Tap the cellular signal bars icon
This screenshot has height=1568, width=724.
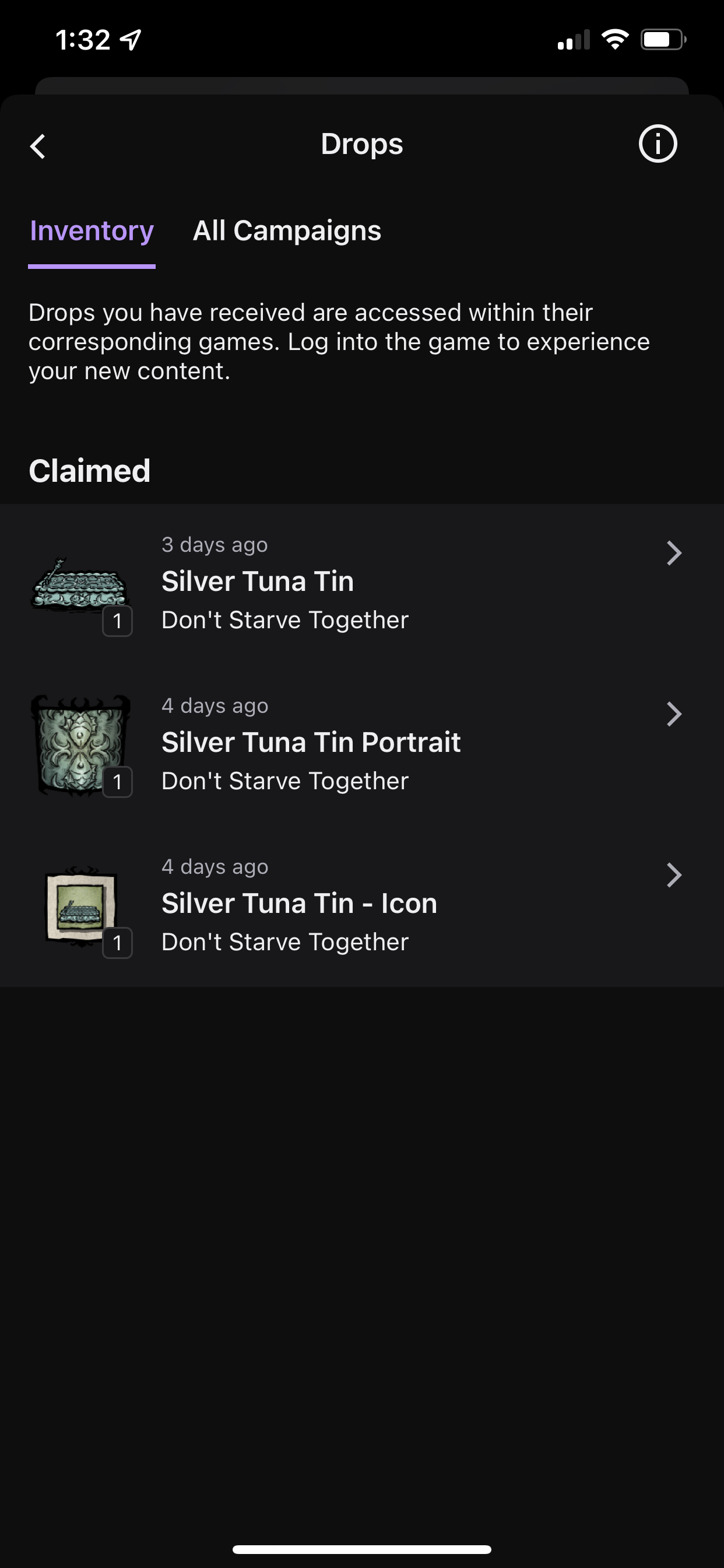tap(573, 40)
